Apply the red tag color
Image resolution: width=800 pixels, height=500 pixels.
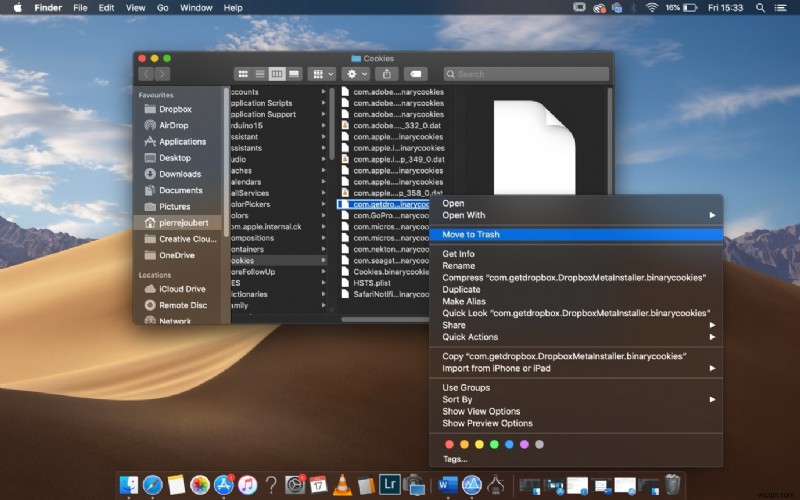pos(449,444)
